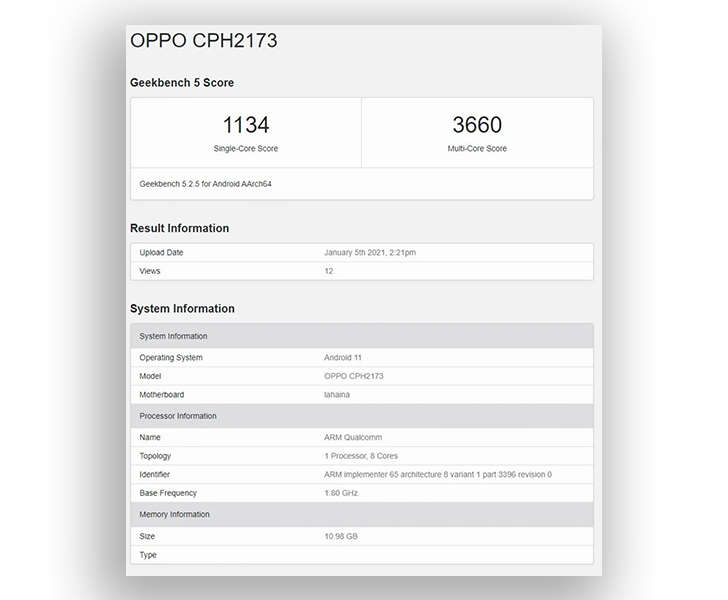Viewport: 728px width, 600px height.
Task: Click the Memory Information header row
Action: pos(362,515)
